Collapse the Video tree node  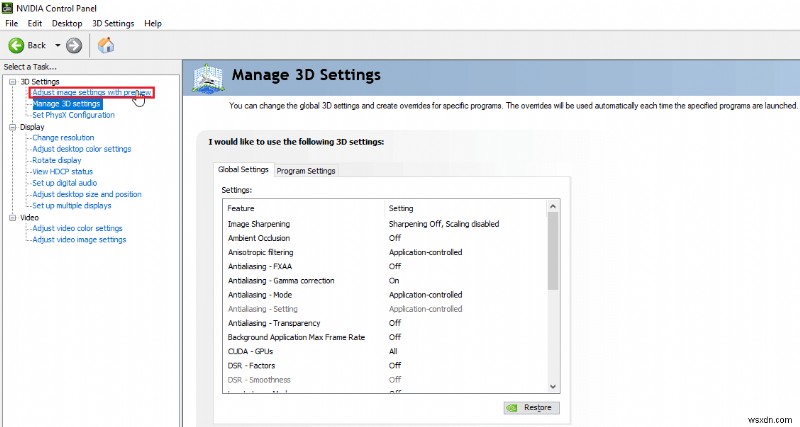13,217
